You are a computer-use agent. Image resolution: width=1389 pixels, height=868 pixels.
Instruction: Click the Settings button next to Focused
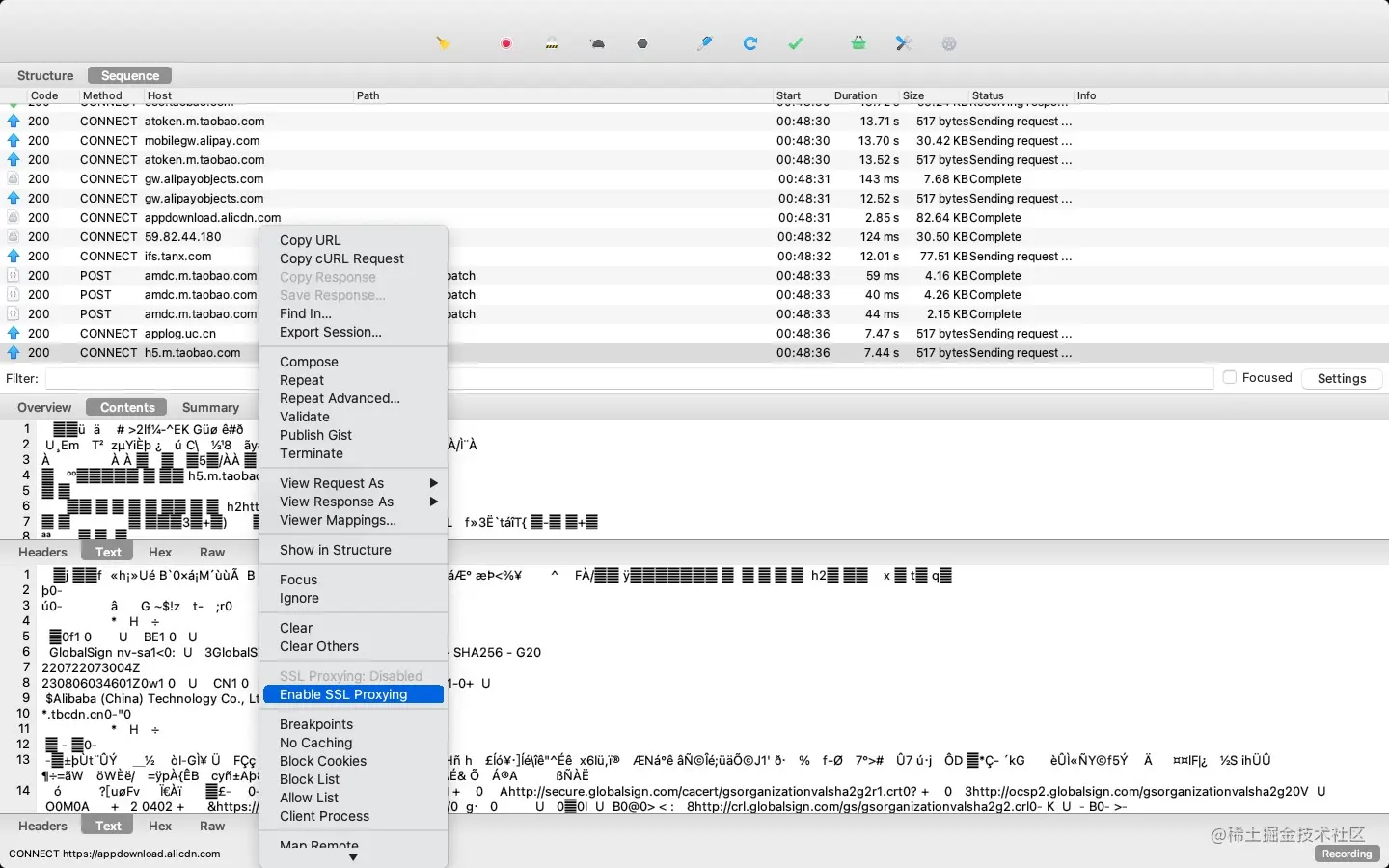click(x=1342, y=379)
